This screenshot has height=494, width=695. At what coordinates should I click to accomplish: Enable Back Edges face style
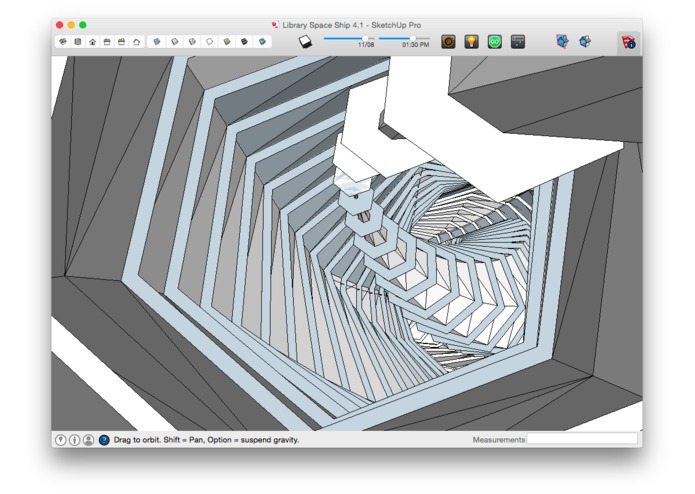tap(174, 42)
